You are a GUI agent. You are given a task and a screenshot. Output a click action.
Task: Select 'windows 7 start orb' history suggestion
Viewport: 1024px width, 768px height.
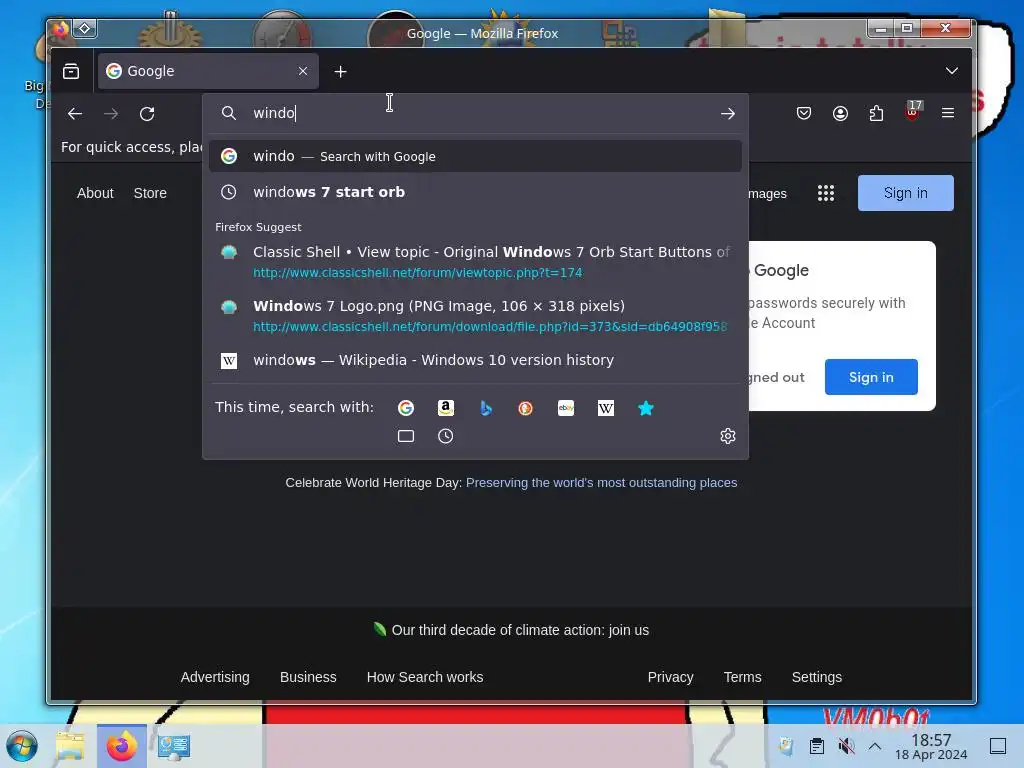(x=475, y=192)
